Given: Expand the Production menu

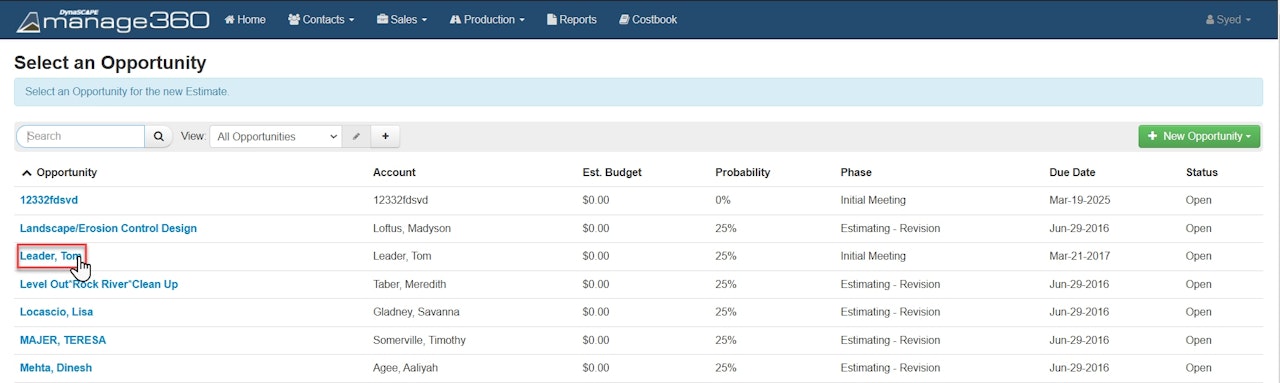Looking at the screenshot, I should pyautogui.click(x=488, y=19).
